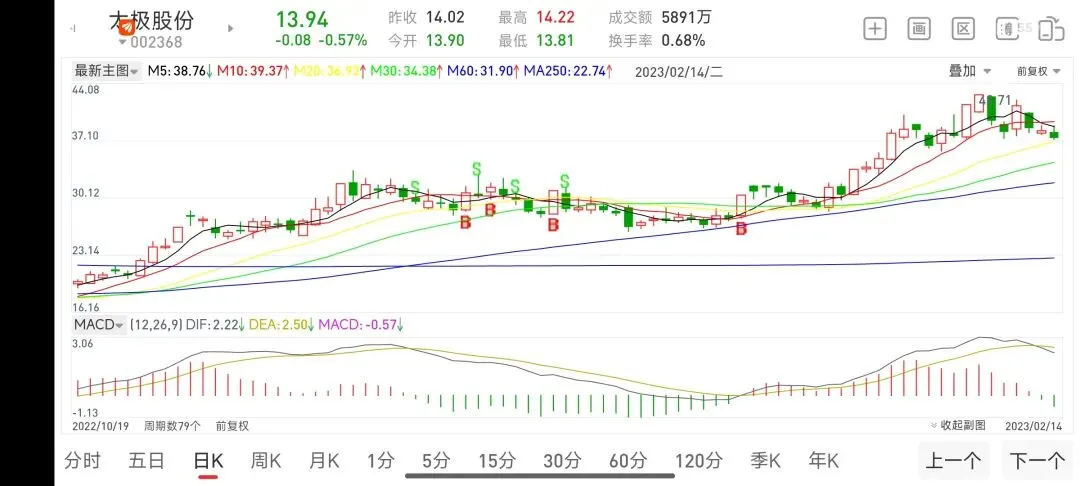1080x486 pixels.
Task: Tap the MACD parameters (12,26,9)
Action: (x=156, y=324)
